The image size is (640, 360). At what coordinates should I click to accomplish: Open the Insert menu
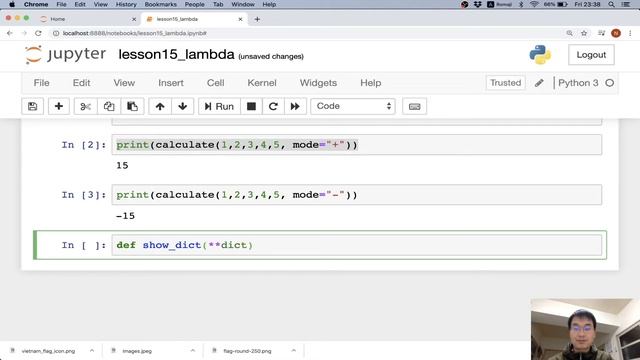171,83
